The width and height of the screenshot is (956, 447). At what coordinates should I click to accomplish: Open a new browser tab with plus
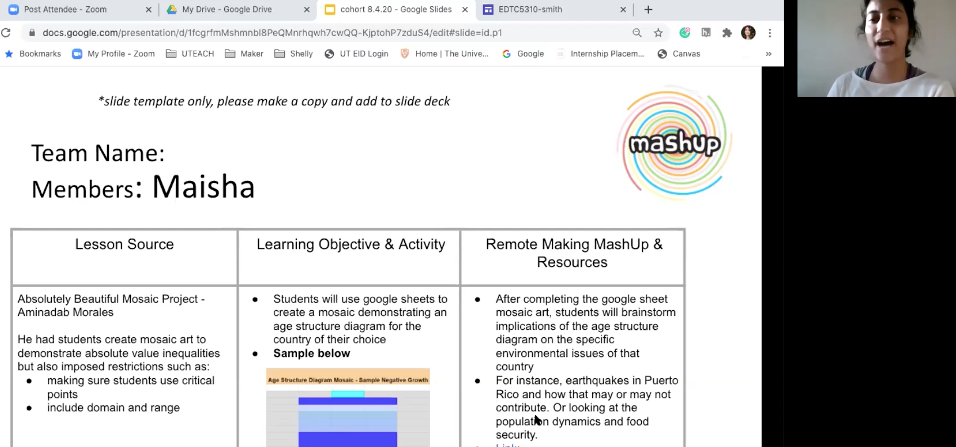point(648,10)
